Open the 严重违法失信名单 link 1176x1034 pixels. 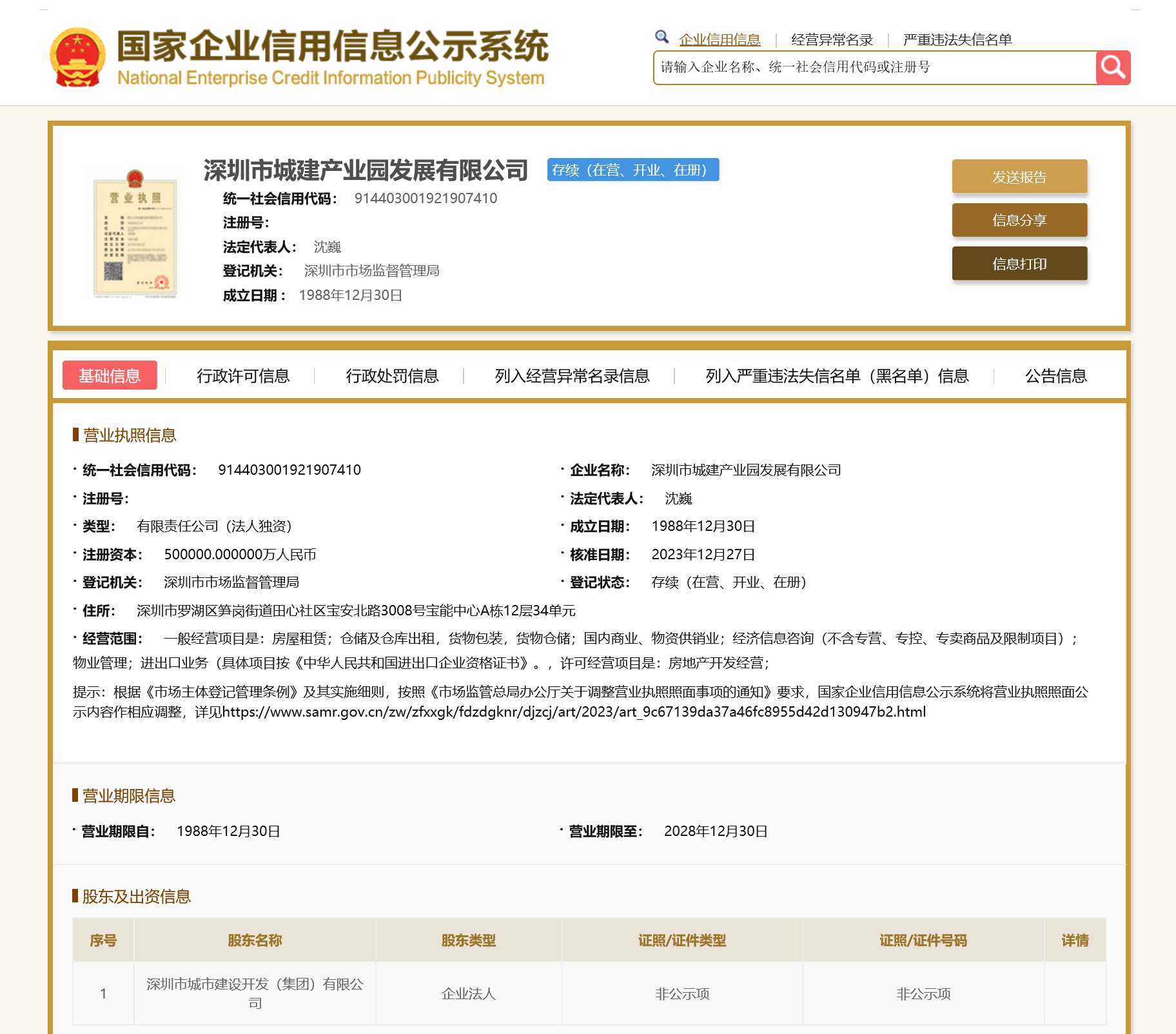(x=957, y=40)
